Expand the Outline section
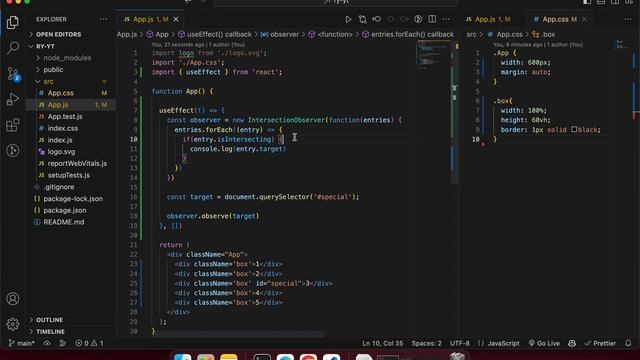 pyautogui.click(x=49, y=320)
